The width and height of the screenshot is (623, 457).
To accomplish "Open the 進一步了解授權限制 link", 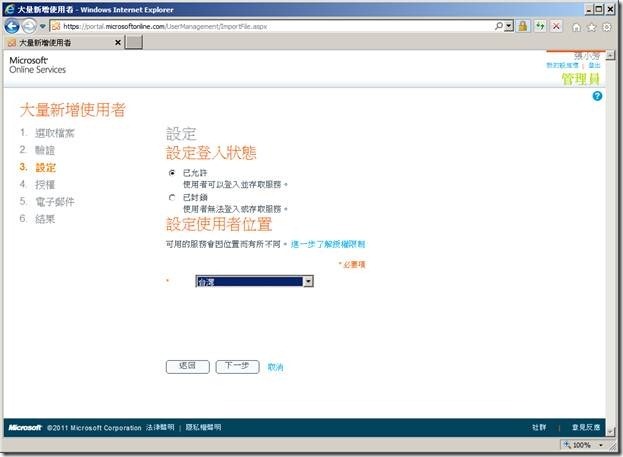I will click(x=328, y=244).
